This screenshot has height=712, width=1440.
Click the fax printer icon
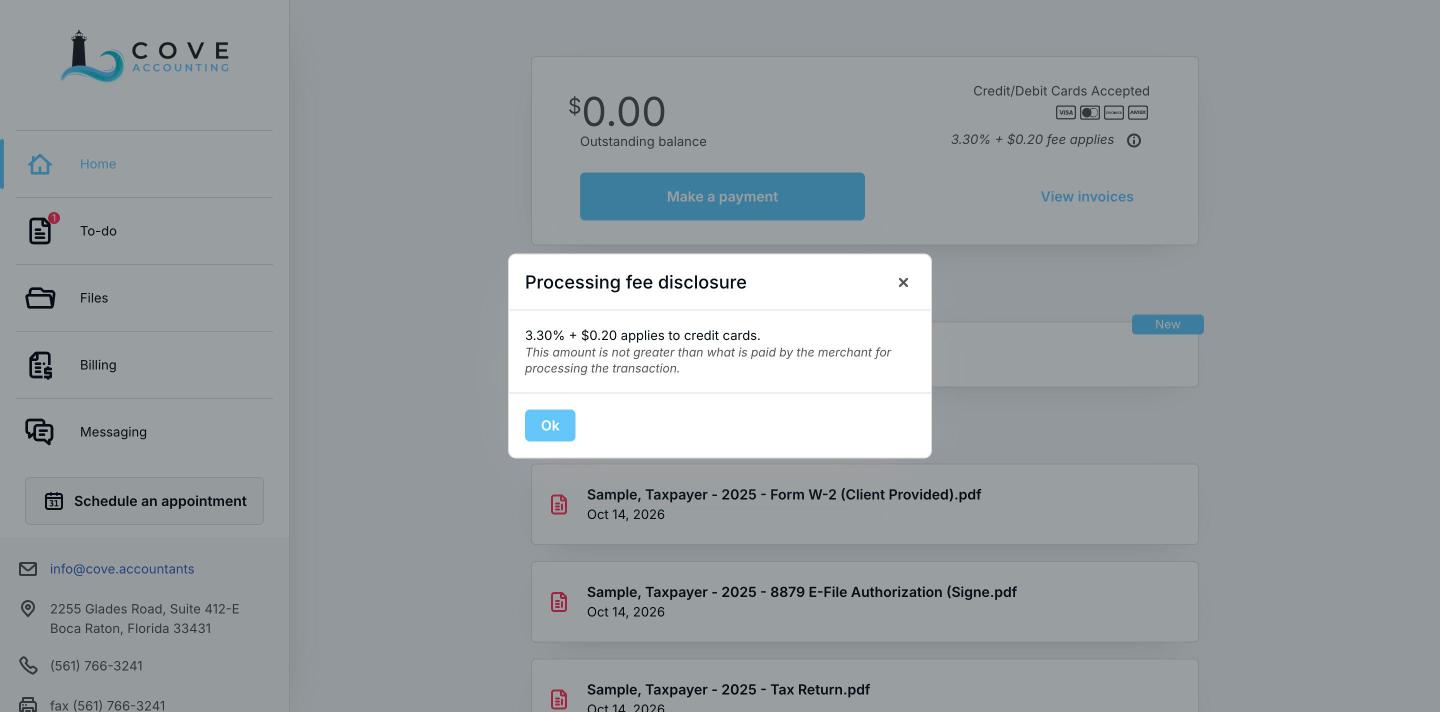pos(28,705)
